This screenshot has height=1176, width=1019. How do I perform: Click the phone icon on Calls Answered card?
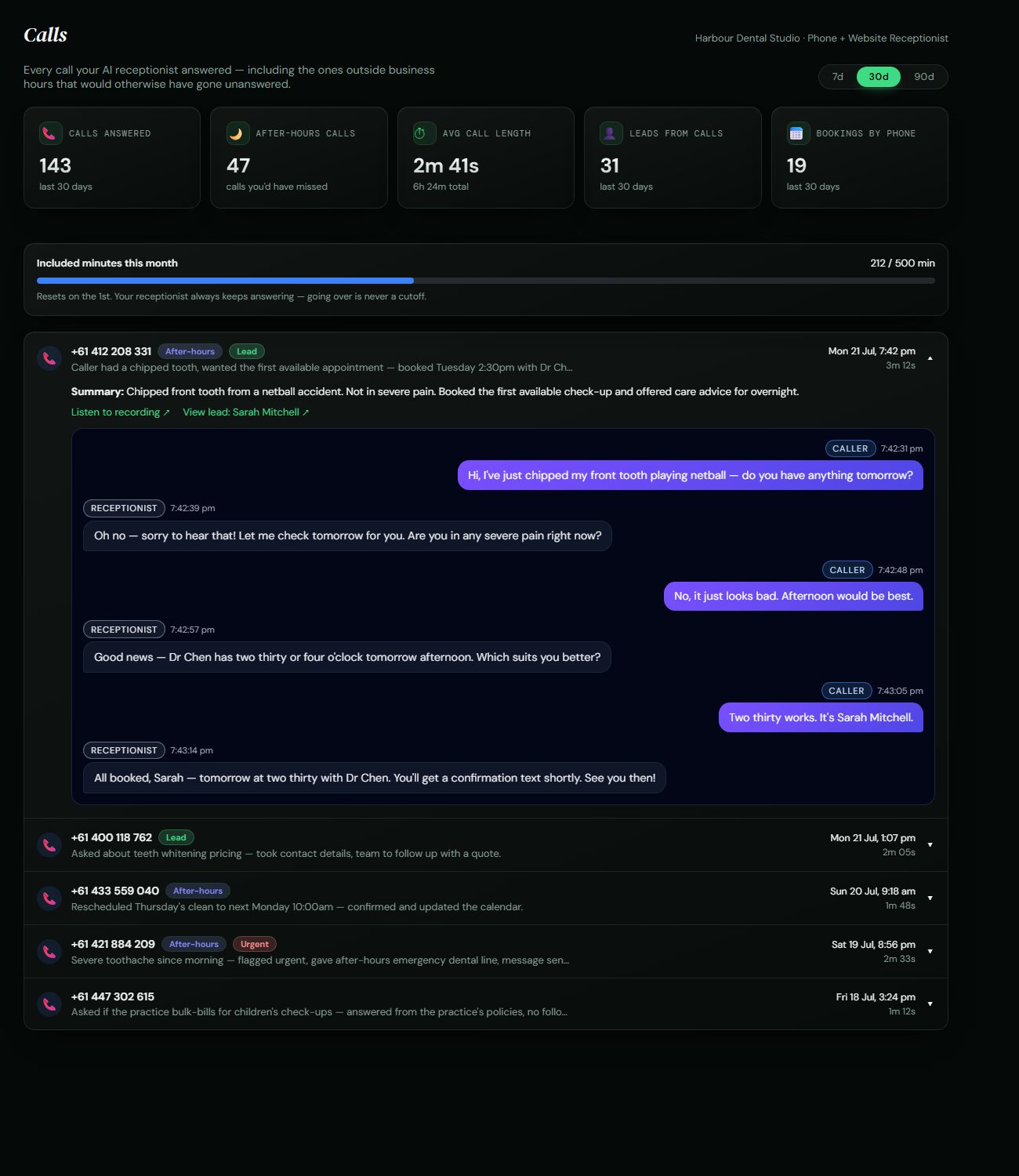point(51,133)
